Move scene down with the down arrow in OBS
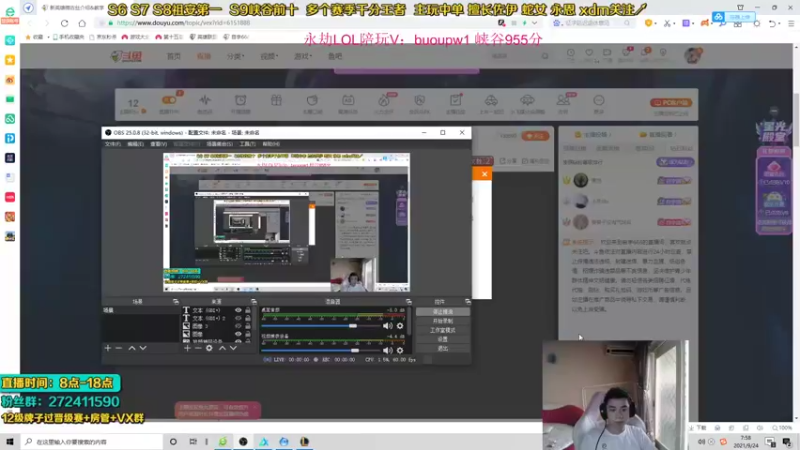The image size is (800, 450). click(x=143, y=348)
